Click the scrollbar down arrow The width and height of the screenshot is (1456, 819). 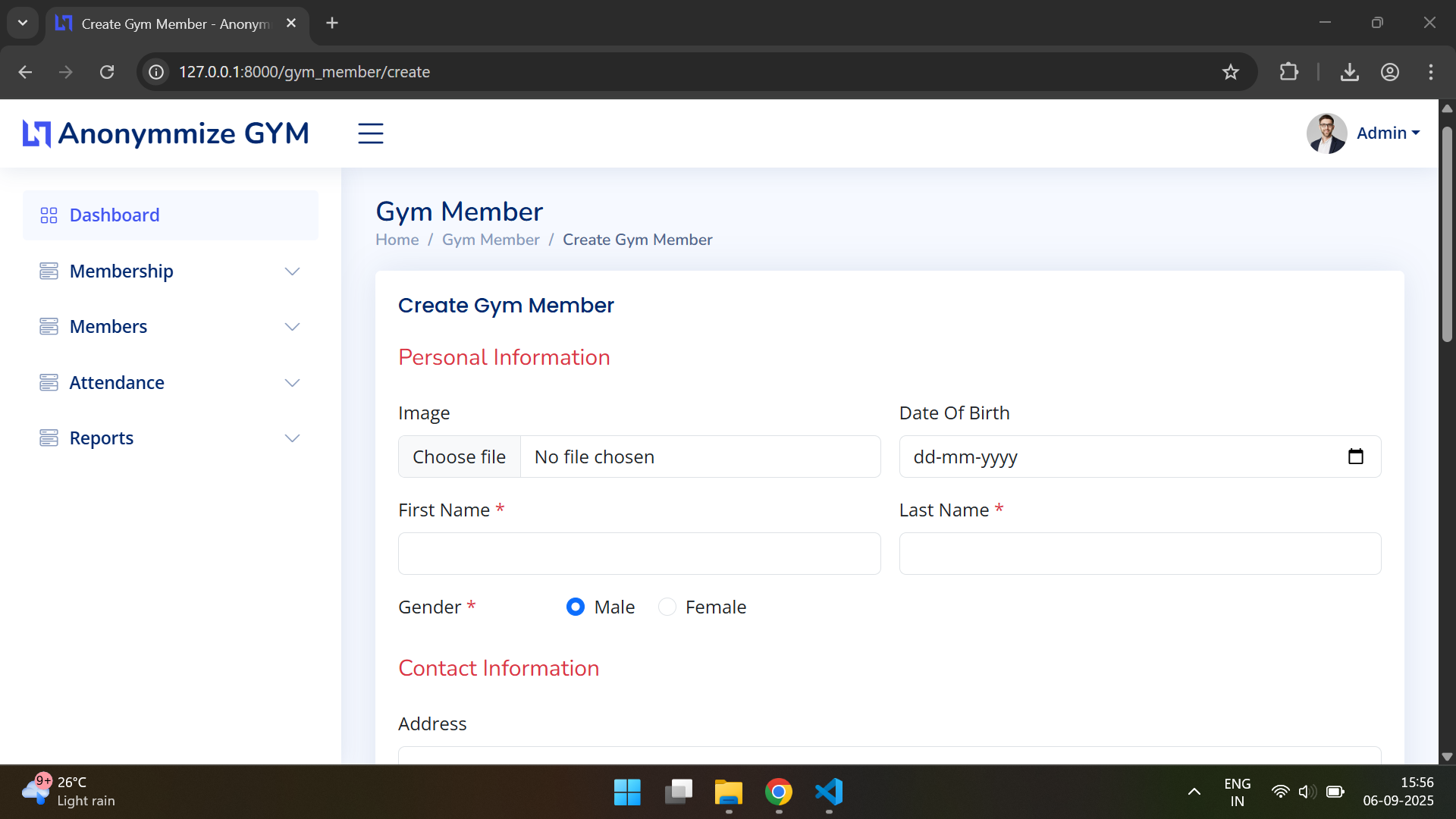click(1447, 756)
